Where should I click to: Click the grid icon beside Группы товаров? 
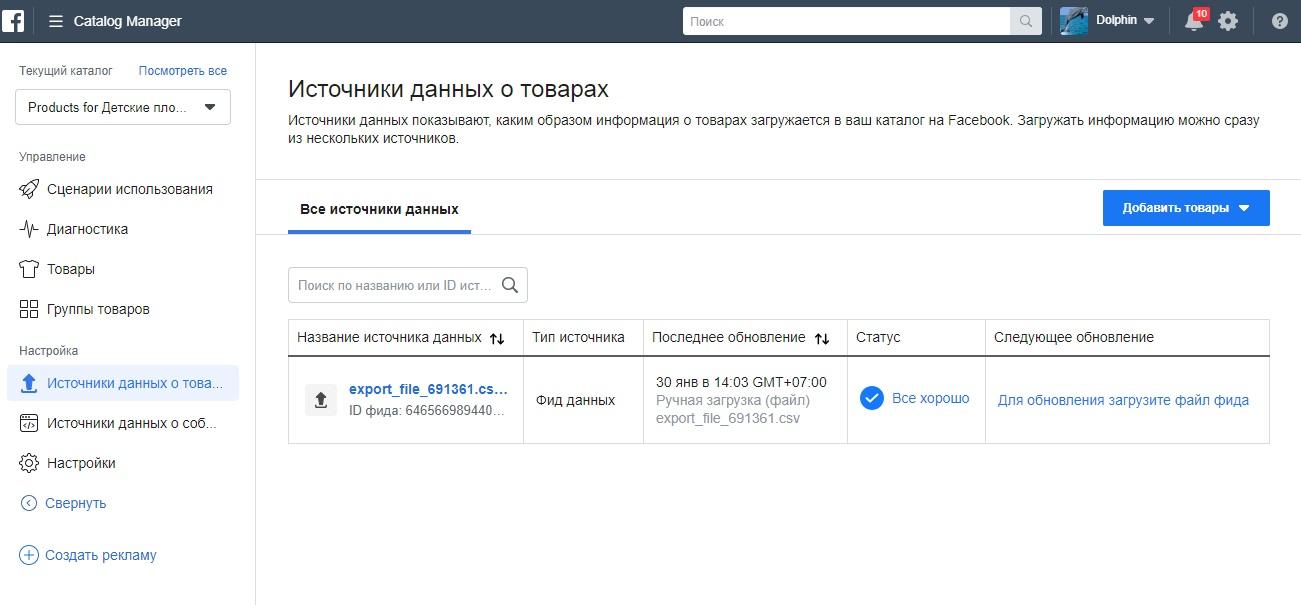point(29,309)
